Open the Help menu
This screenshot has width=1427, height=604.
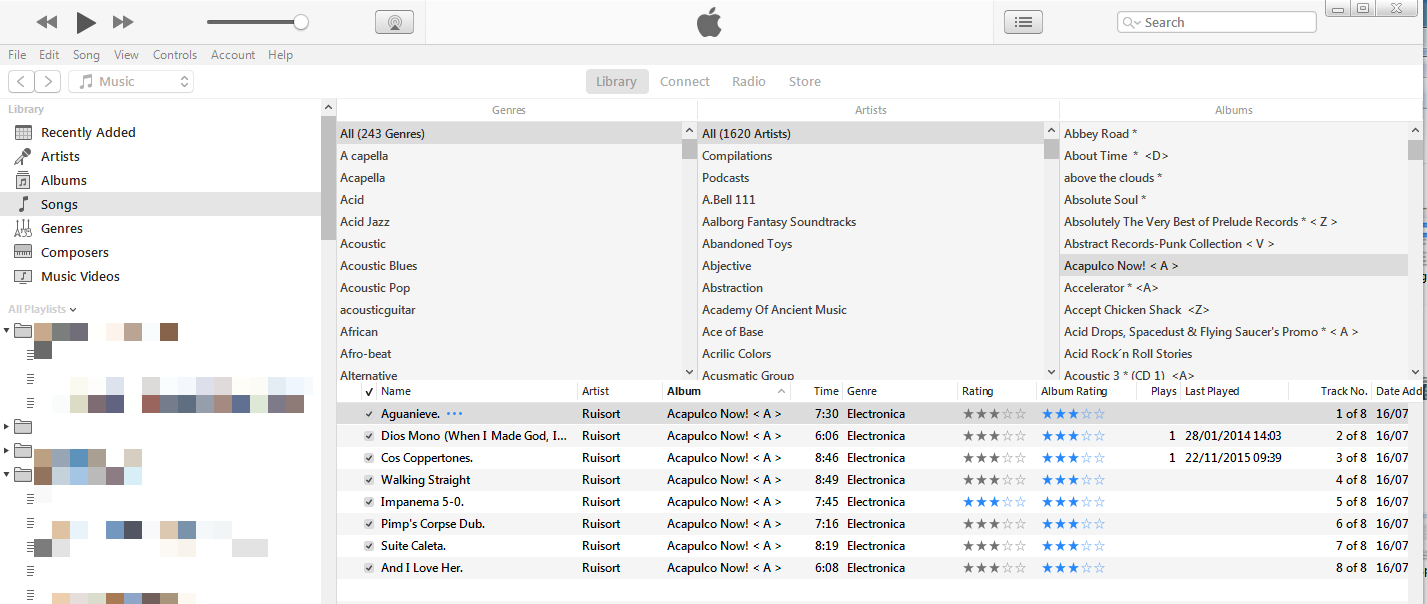coord(280,55)
